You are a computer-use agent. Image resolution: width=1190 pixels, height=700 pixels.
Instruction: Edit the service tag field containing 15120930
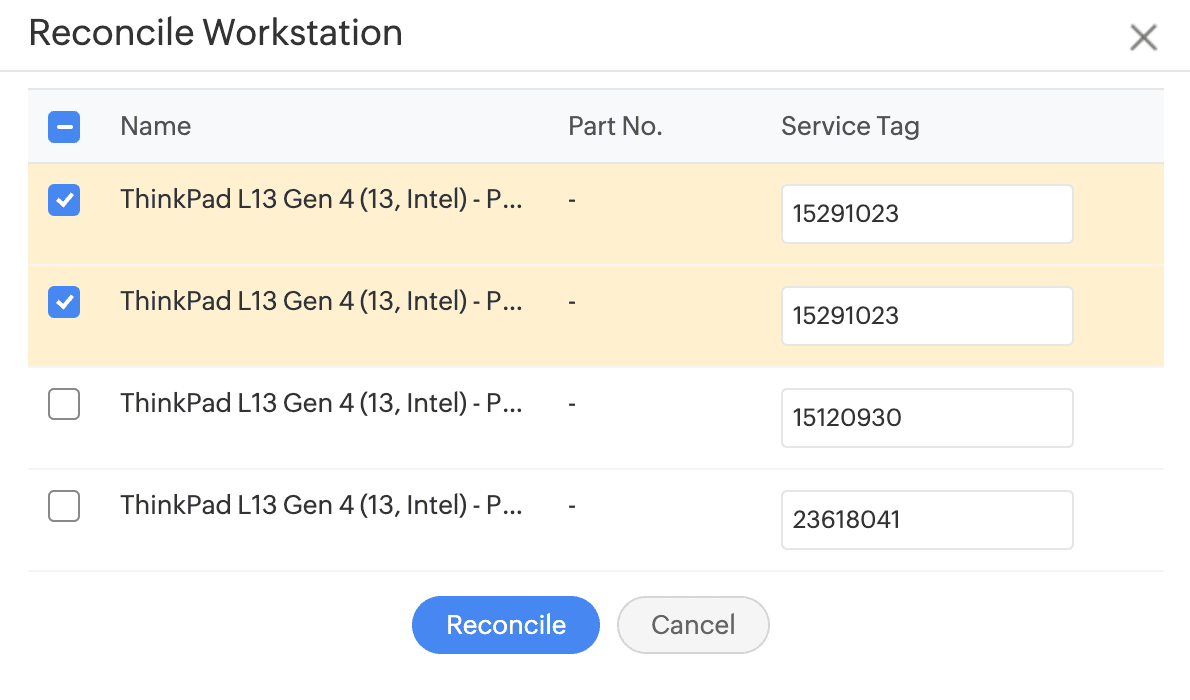pos(926,418)
